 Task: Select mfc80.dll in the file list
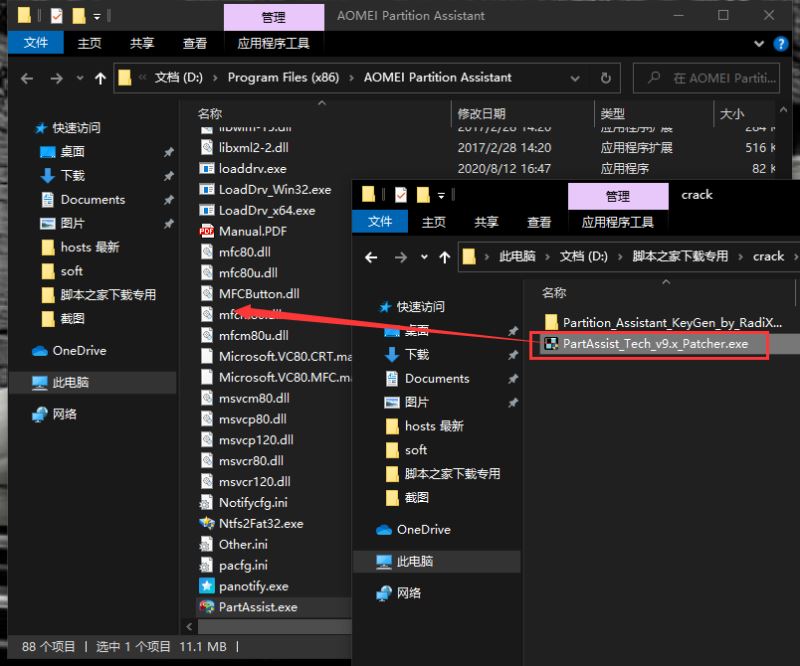pyautogui.click(x=245, y=252)
